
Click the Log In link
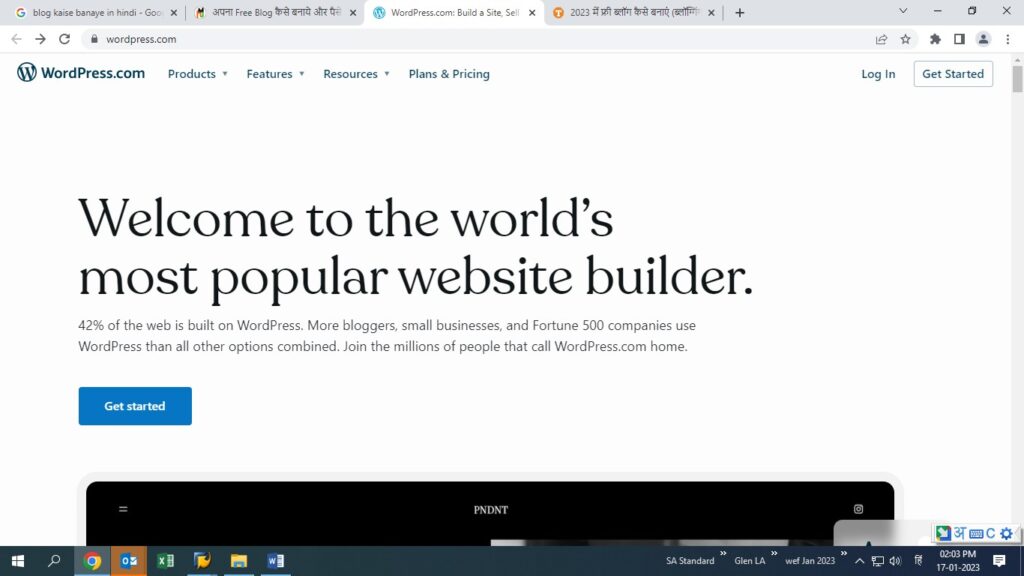878,74
